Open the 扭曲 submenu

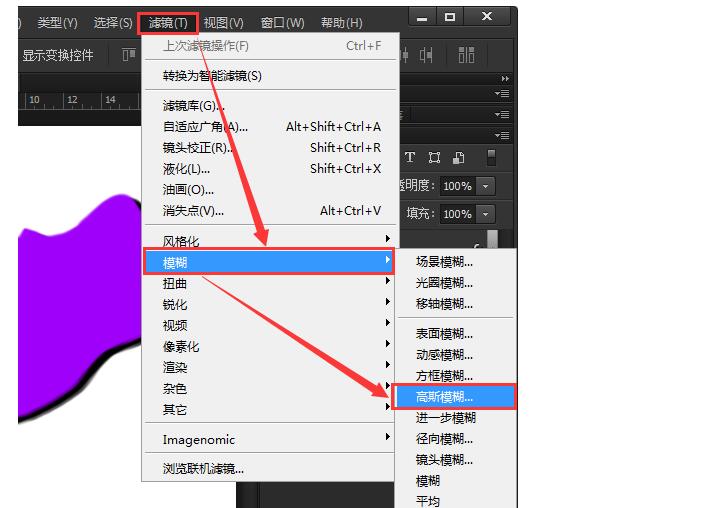pyautogui.click(x=269, y=283)
